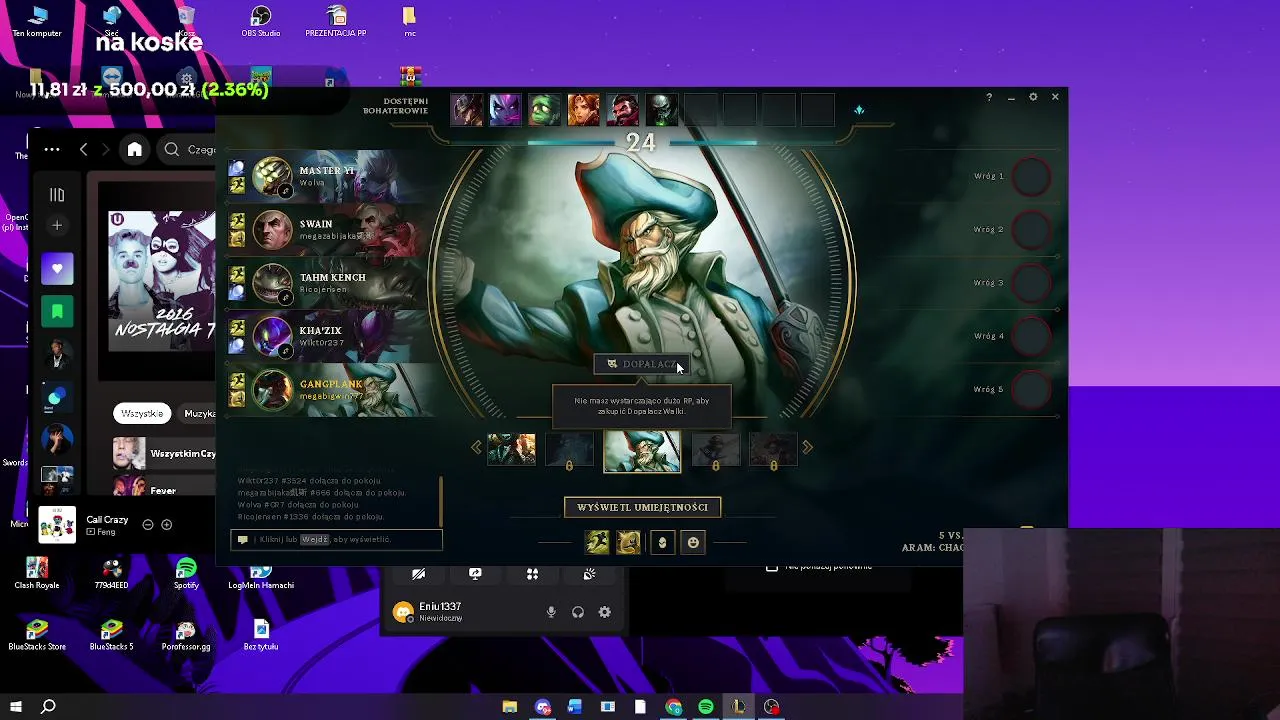Click Spotify create playlist plus icon
Image resolution: width=1280 pixels, height=720 pixels.
pos(57,225)
